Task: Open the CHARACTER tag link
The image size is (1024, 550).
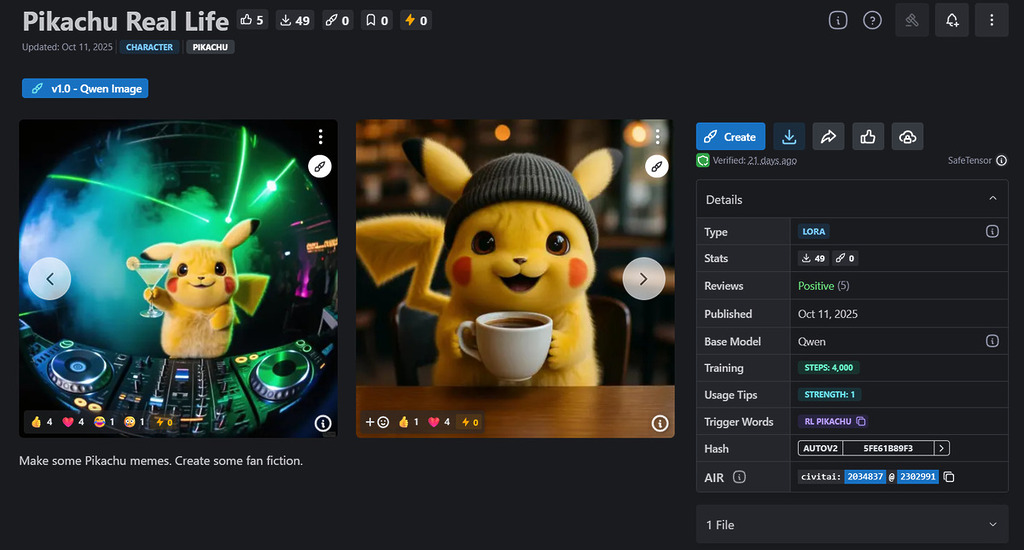Action: click(149, 47)
